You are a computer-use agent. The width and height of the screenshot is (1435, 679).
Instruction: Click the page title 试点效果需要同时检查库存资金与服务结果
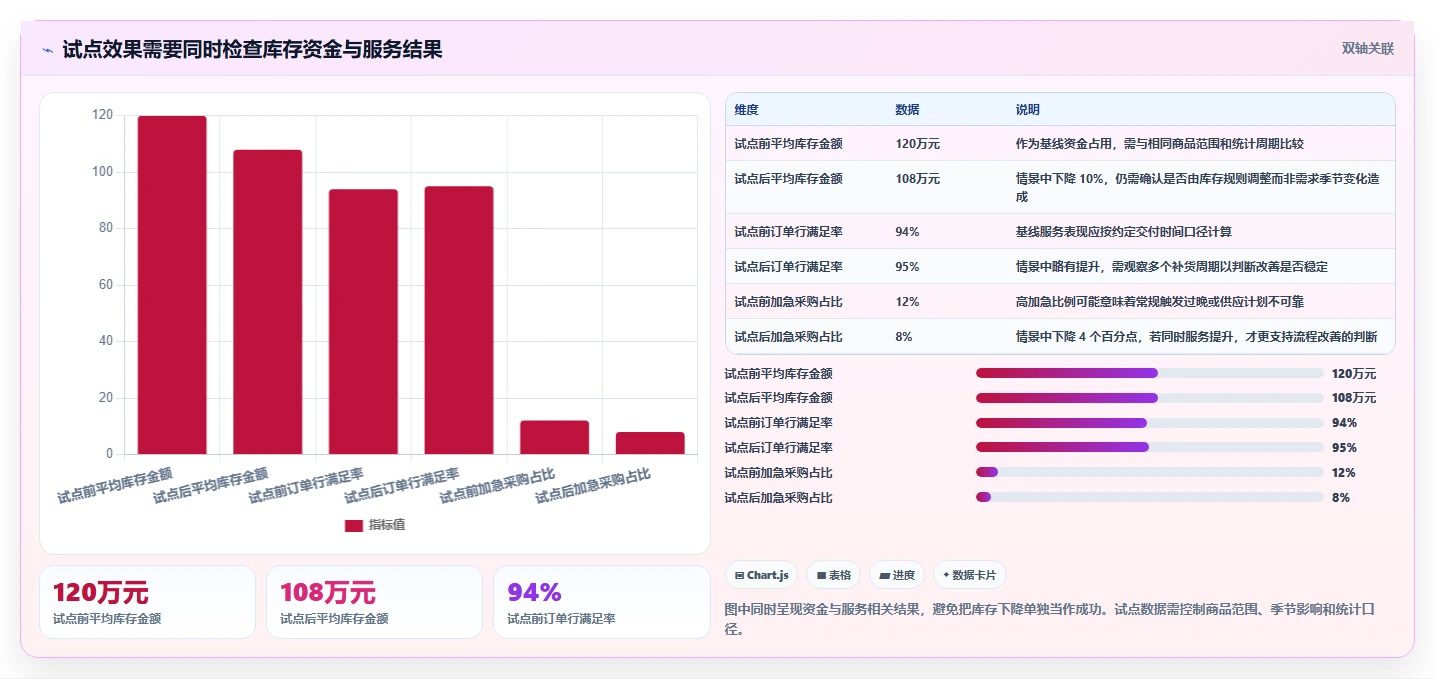(x=252, y=49)
